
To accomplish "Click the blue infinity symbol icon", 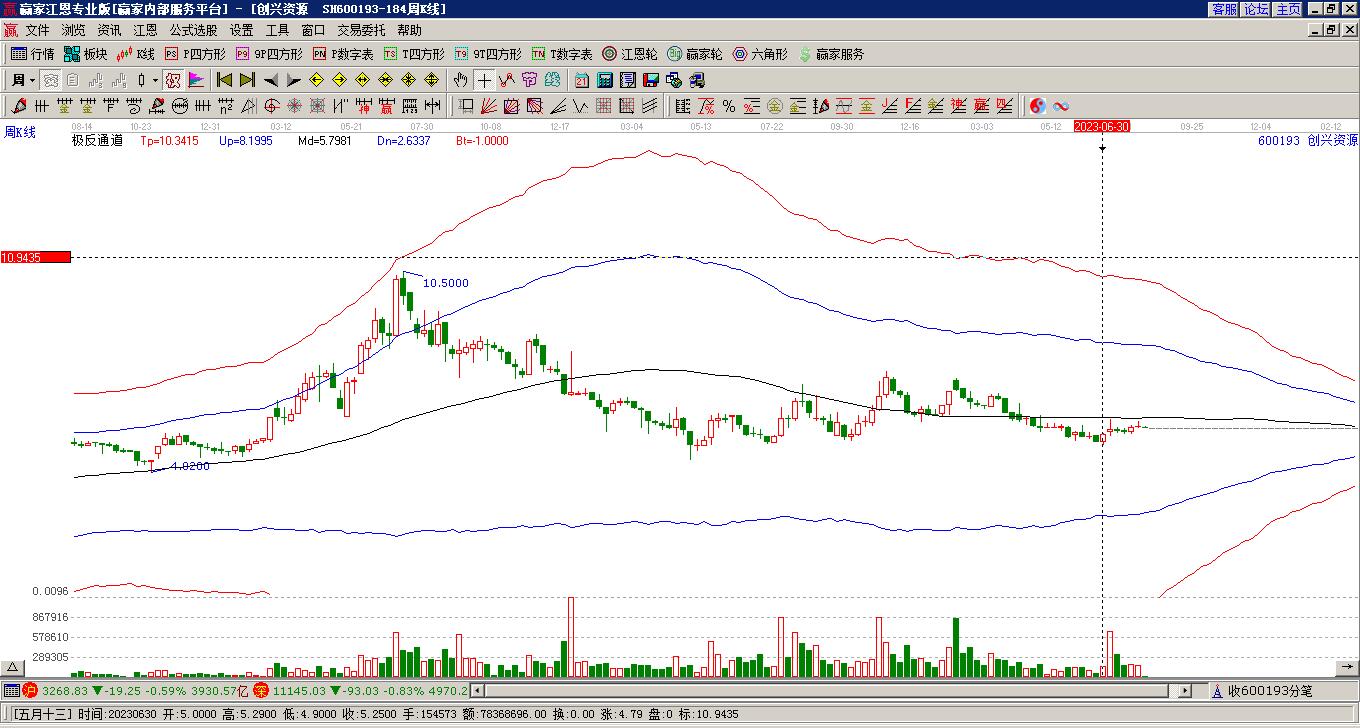I will [x=1061, y=106].
